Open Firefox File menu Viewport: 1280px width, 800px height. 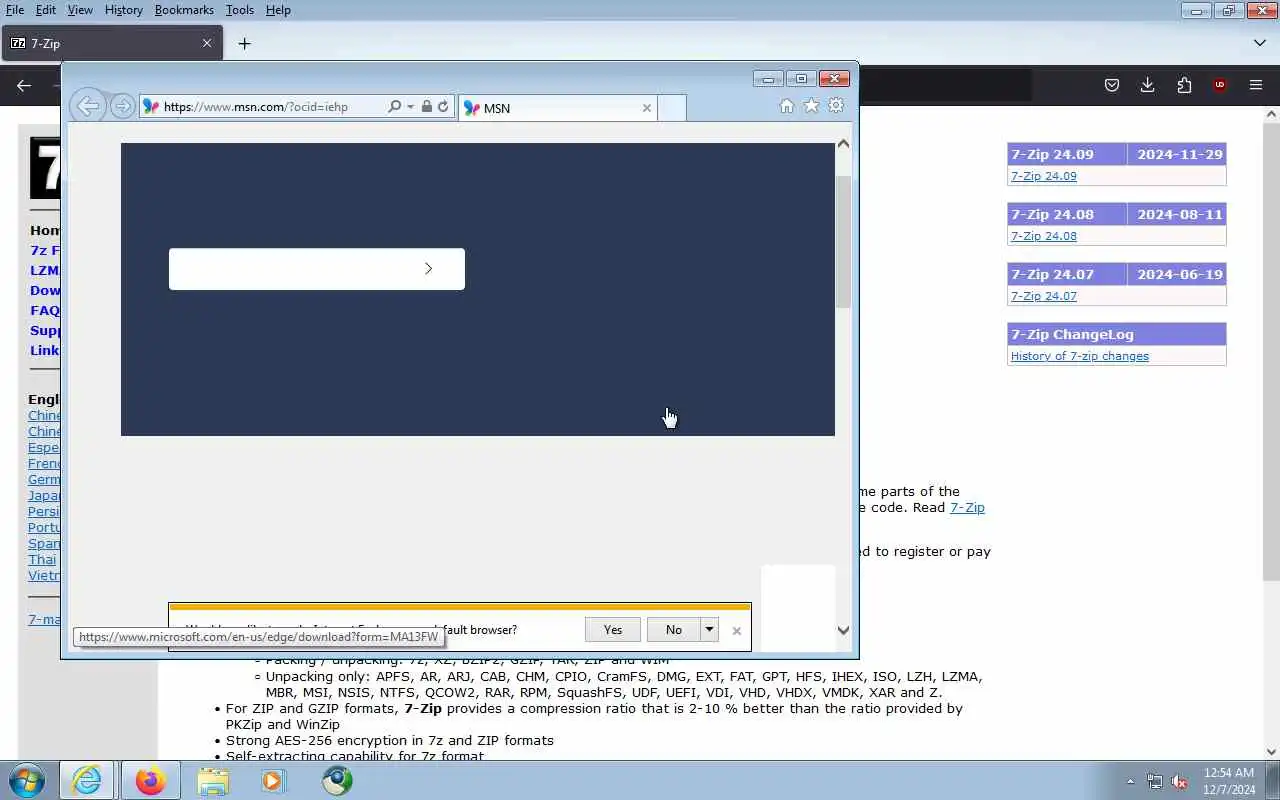coord(15,10)
